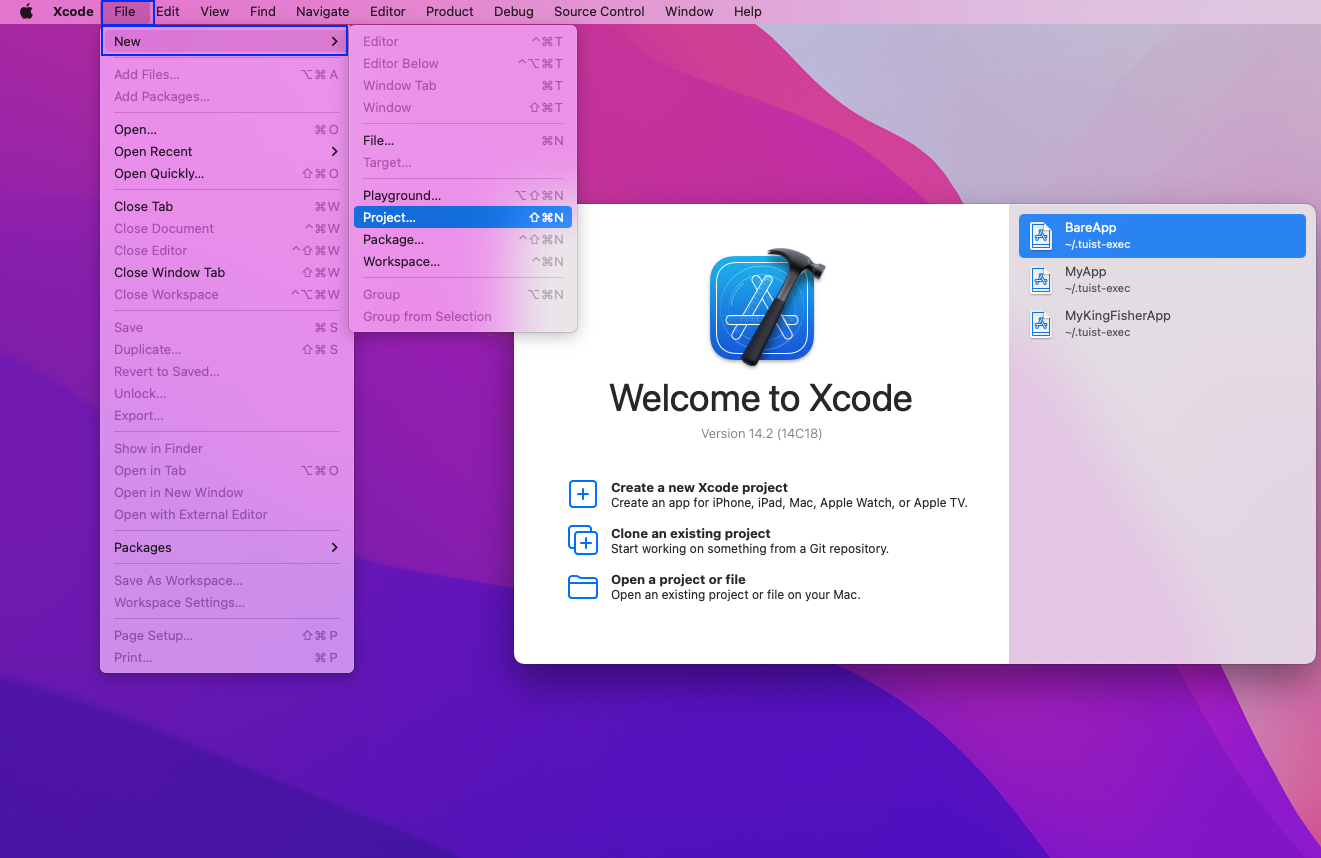Choose File… in the New submenu

[462, 140]
